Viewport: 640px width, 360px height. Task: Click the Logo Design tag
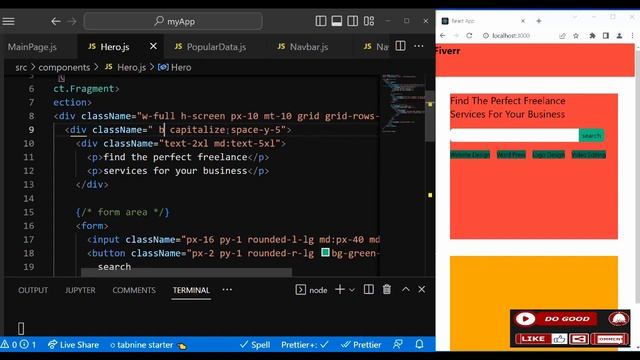(549, 155)
